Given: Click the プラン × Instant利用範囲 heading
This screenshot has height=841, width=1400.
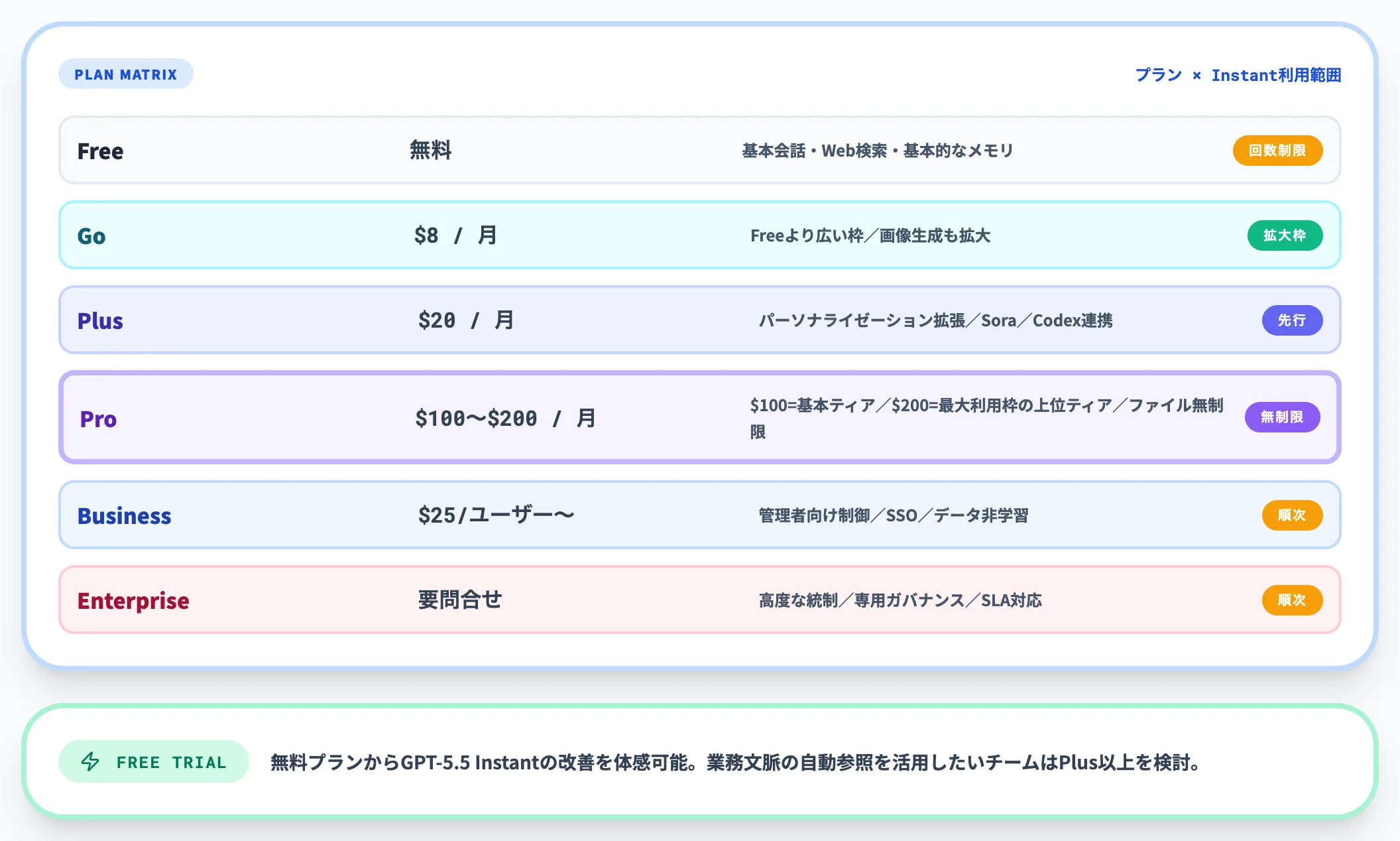Looking at the screenshot, I should [x=1238, y=75].
